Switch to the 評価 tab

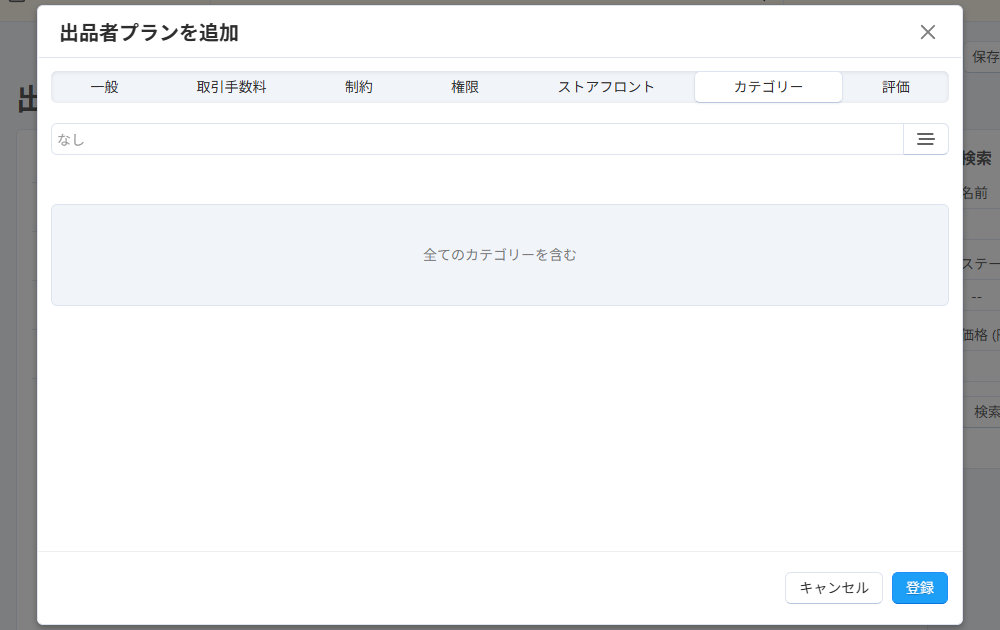[x=895, y=87]
